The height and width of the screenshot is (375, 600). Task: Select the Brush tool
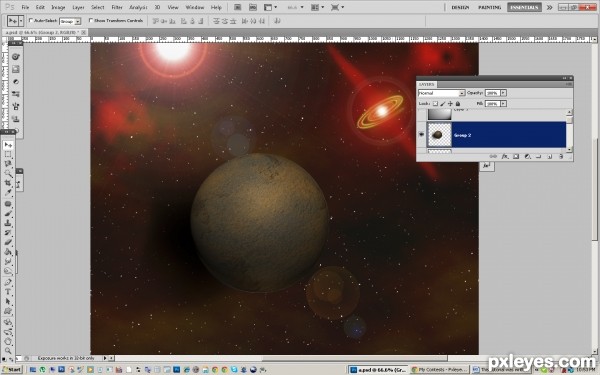click(x=8, y=214)
